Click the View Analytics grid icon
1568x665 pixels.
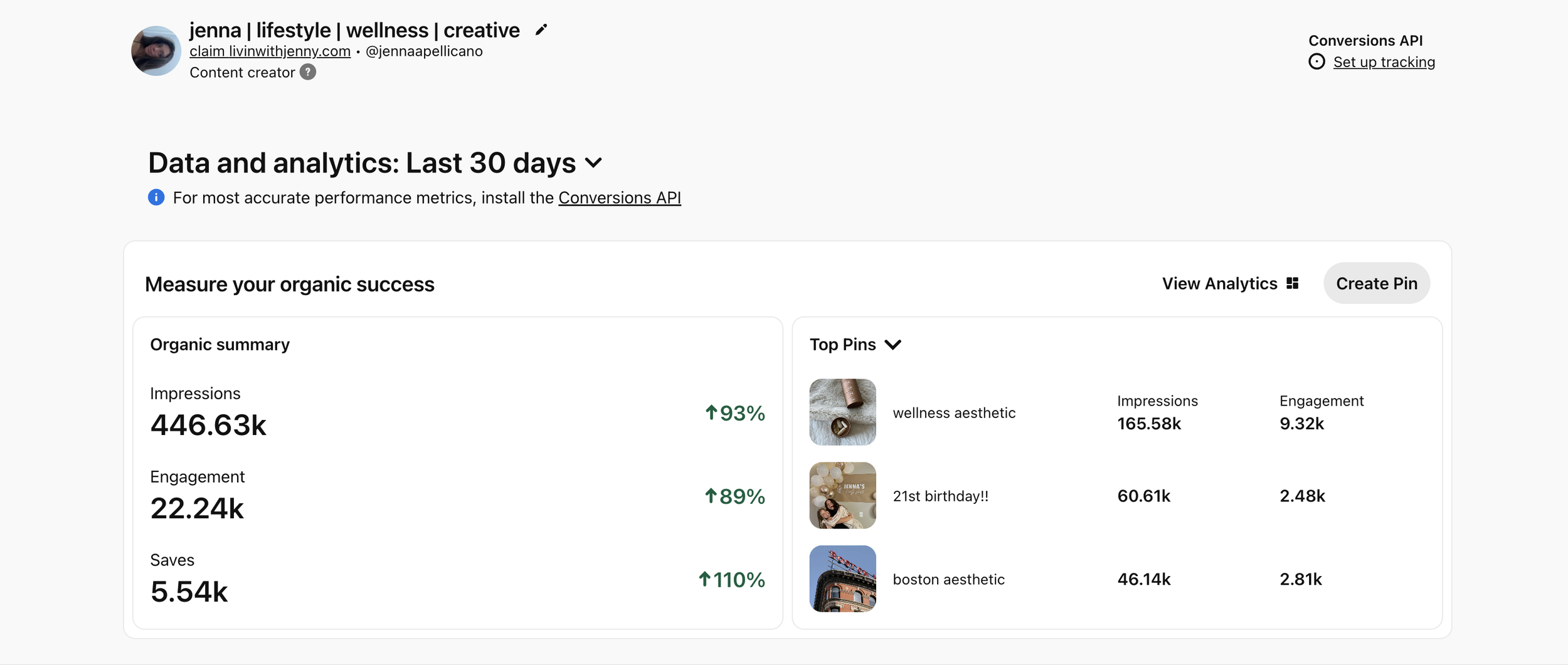(x=1292, y=283)
